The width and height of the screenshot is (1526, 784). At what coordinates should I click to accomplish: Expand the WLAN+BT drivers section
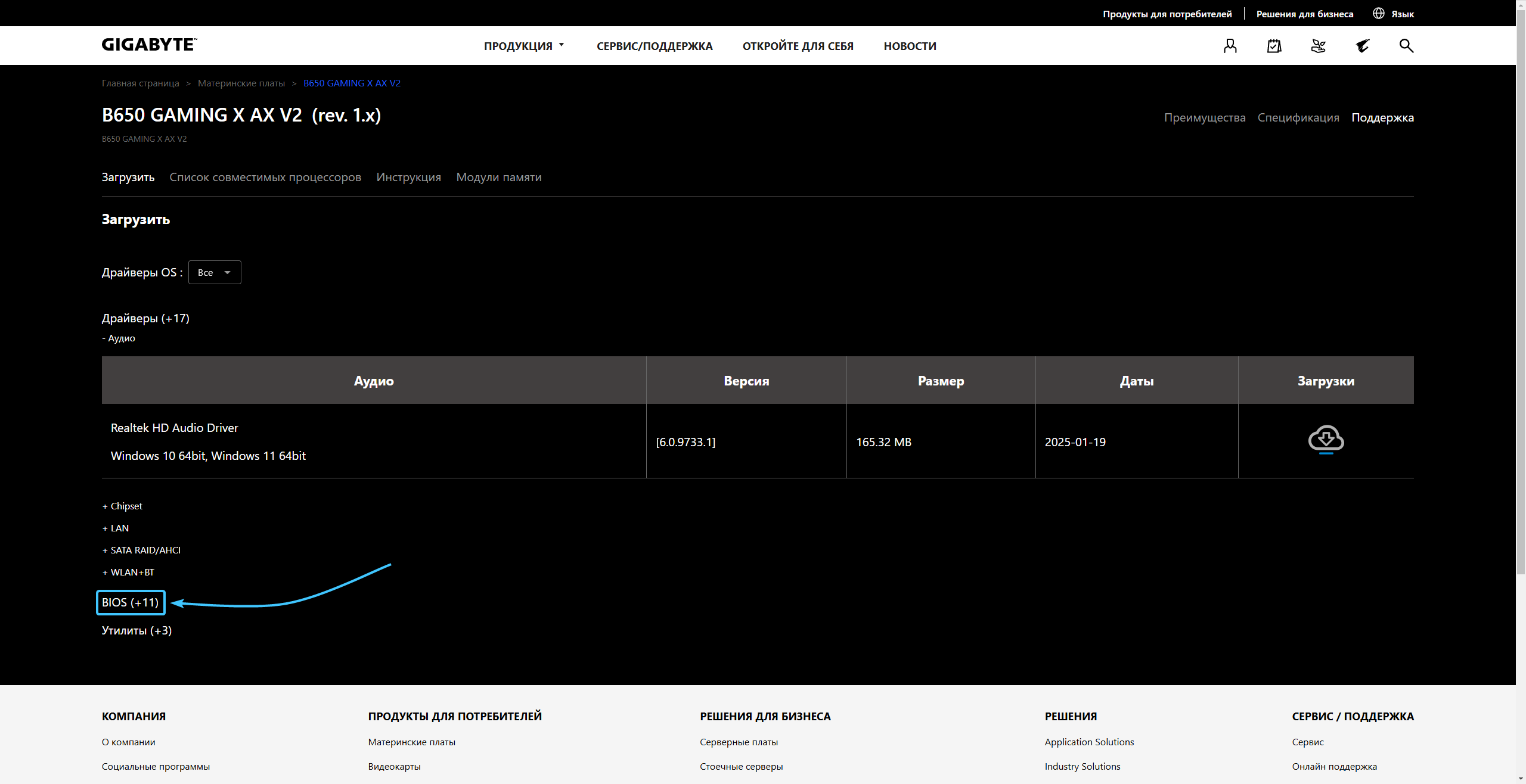pyautogui.click(x=129, y=572)
